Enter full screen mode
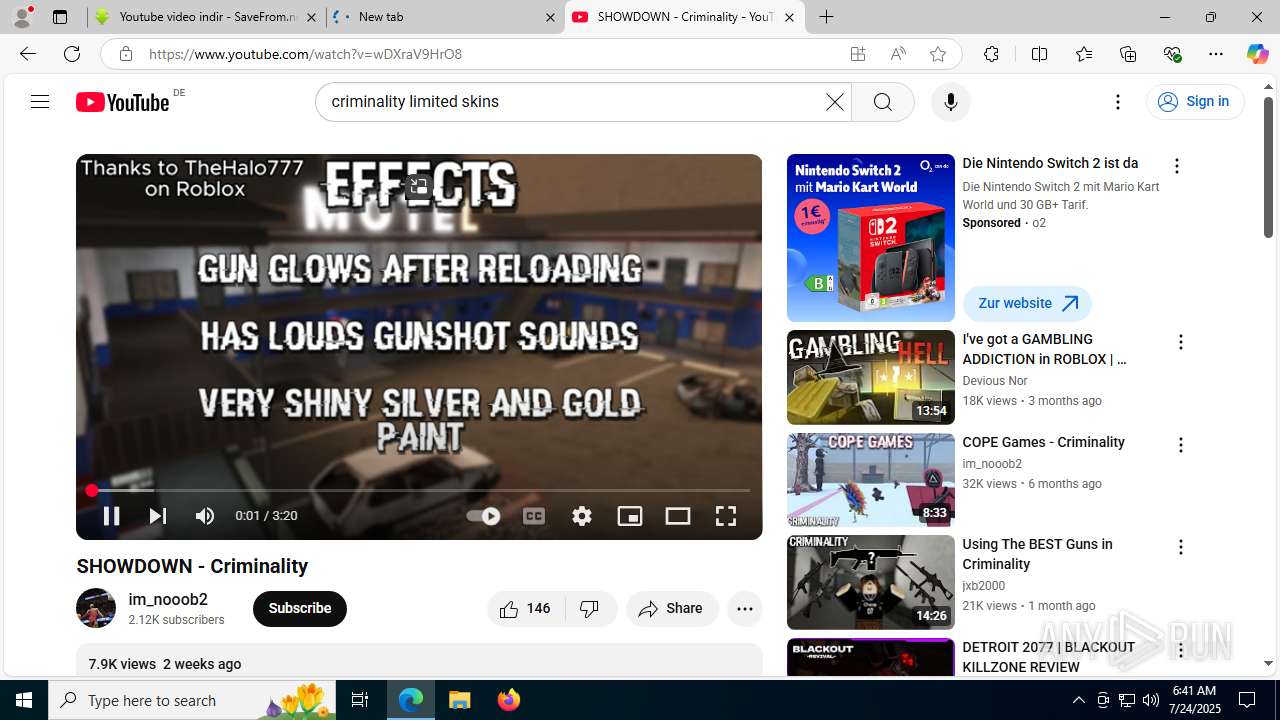 coord(726,516)
